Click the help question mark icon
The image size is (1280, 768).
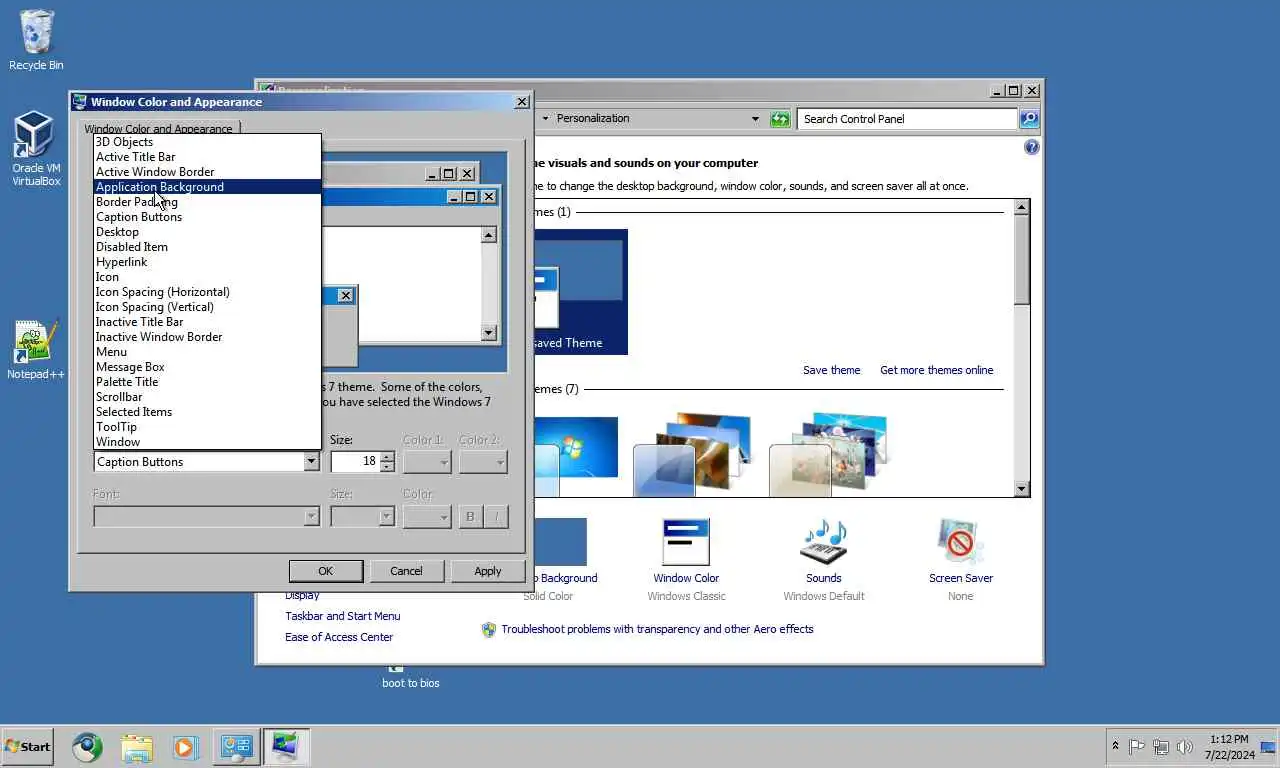tap(1031, 147)
